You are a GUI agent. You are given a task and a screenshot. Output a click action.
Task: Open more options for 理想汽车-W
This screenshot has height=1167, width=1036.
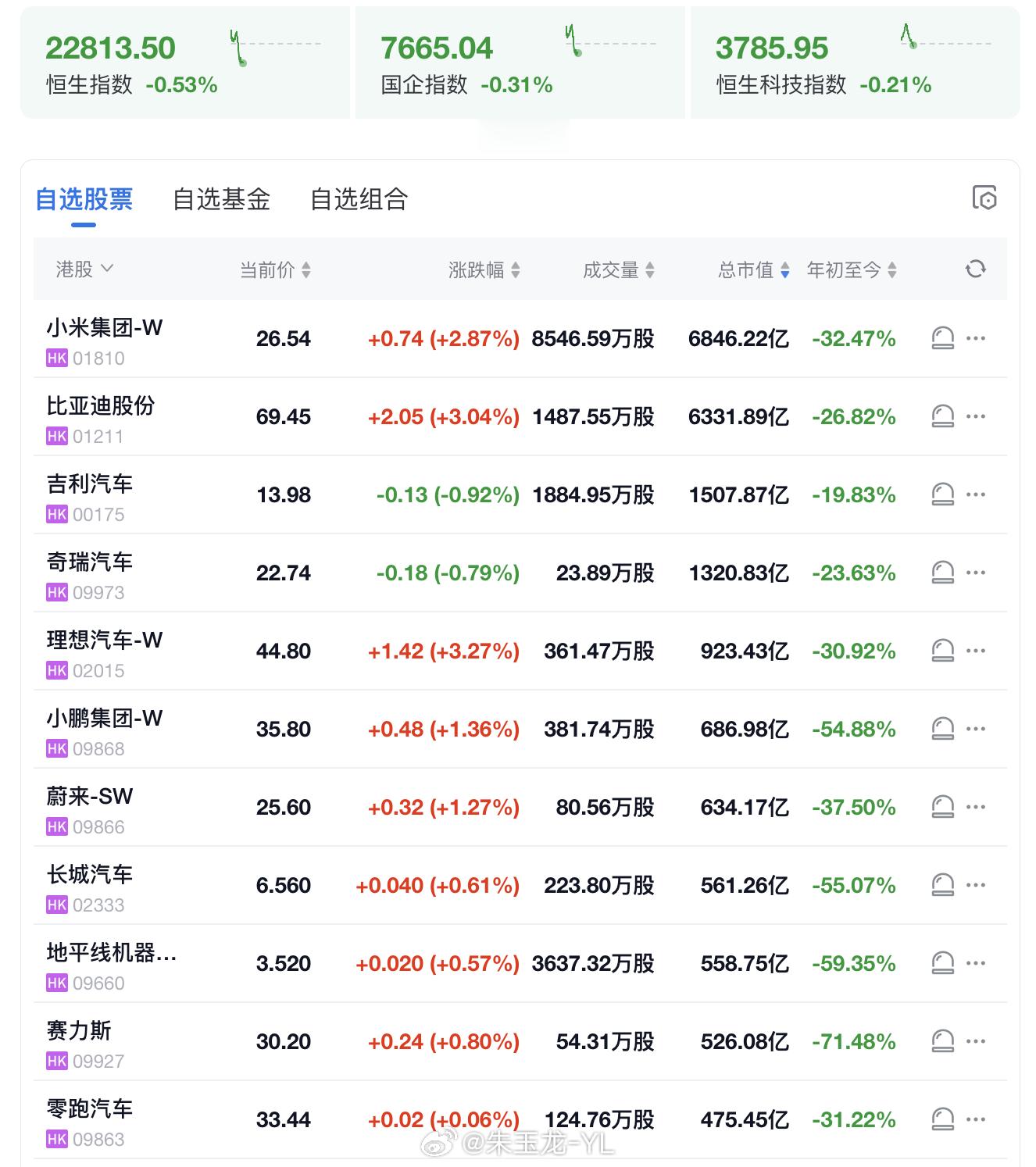976,651
